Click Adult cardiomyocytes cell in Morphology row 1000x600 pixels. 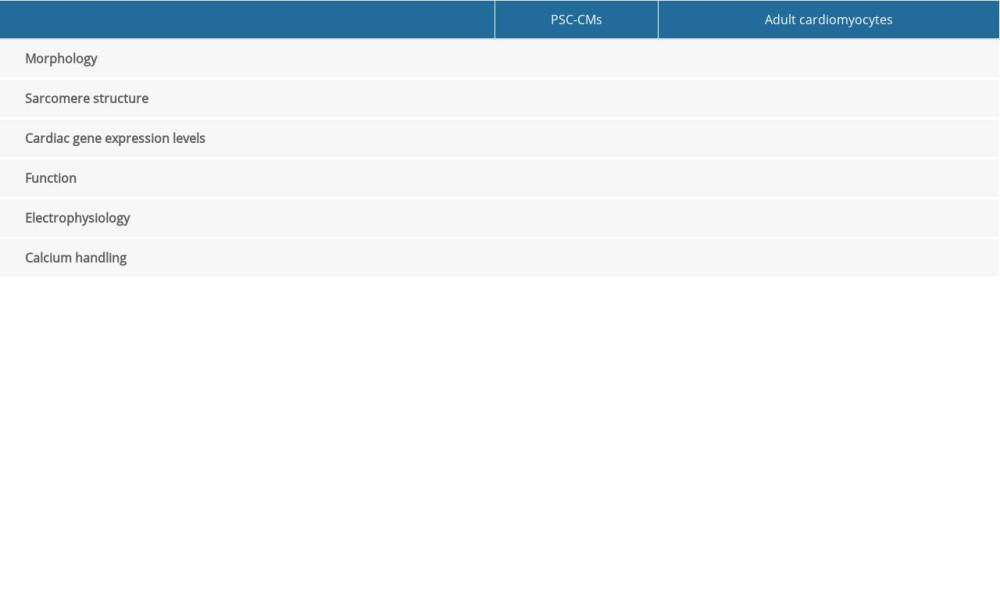coord(828,59)
